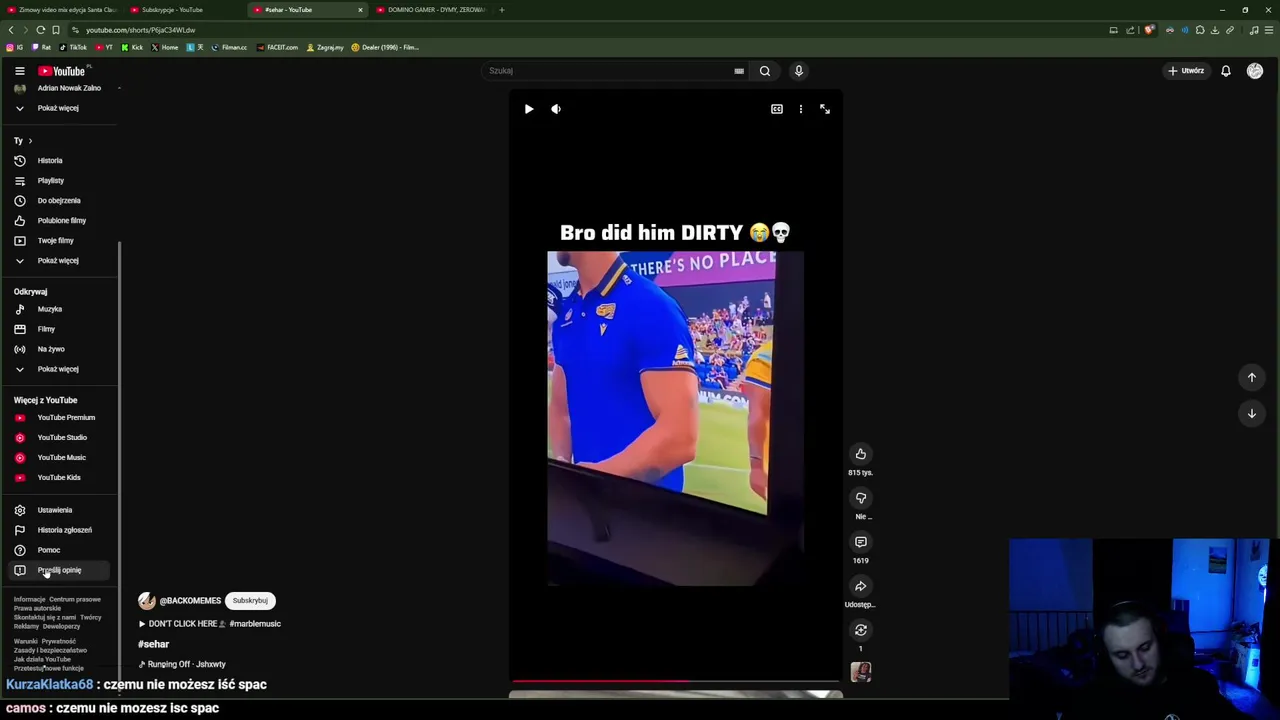The width and height of the screenshot is (1280, 720).
Task: Open YouTube Kids
Action: [x=58, y=478]
